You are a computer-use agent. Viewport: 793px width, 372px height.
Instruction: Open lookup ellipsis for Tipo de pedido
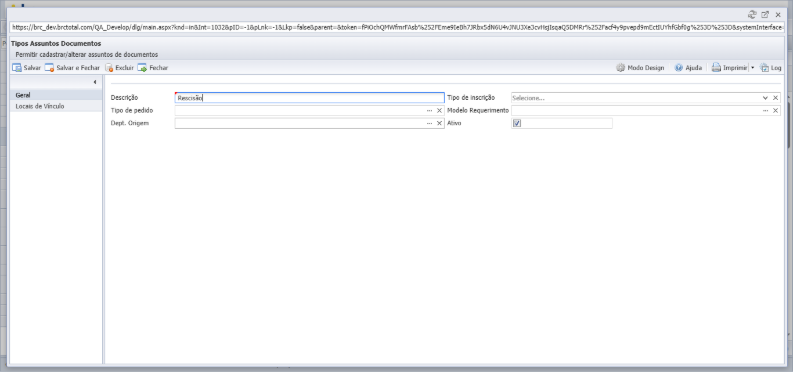click(429, 110)
